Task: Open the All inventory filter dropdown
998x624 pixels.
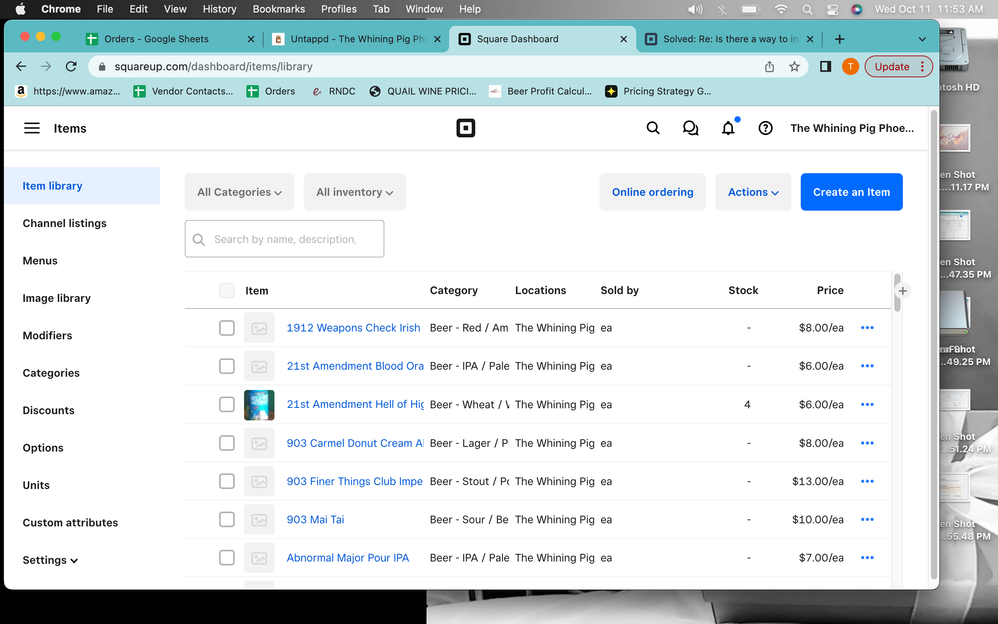Action: coord(354,192)
